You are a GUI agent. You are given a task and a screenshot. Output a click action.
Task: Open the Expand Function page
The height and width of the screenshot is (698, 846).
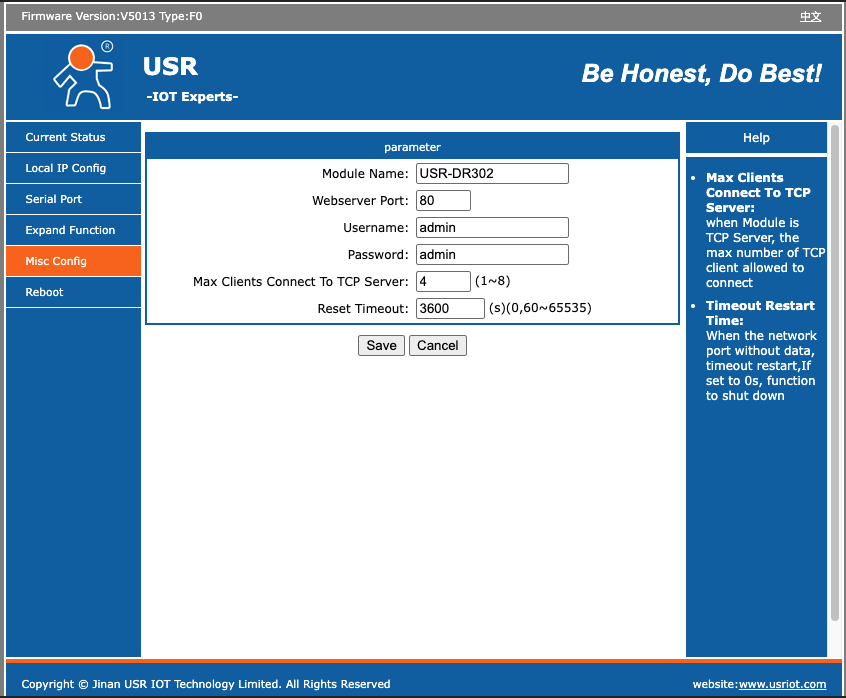pyautogui.click(x=73, y=230)
